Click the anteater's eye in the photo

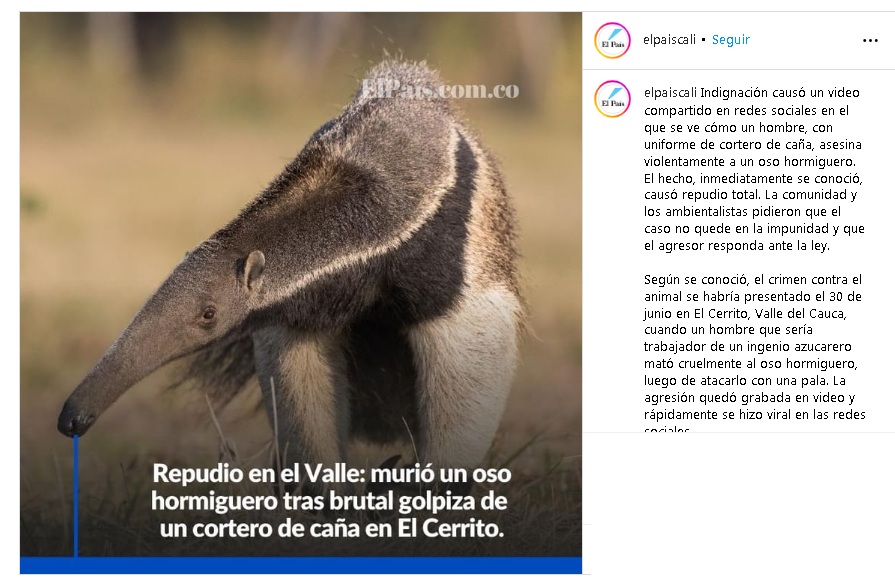[x=208, y=313]
